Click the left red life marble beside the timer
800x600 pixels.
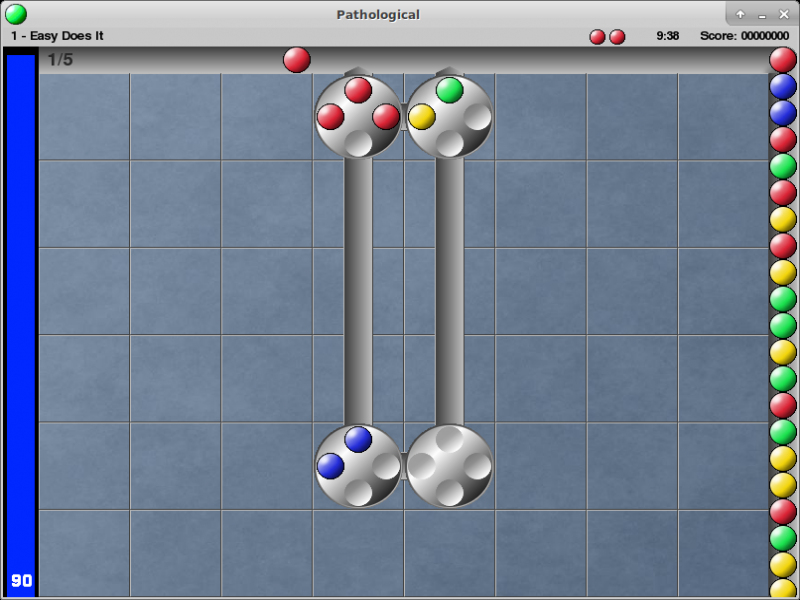coord(597,37)
